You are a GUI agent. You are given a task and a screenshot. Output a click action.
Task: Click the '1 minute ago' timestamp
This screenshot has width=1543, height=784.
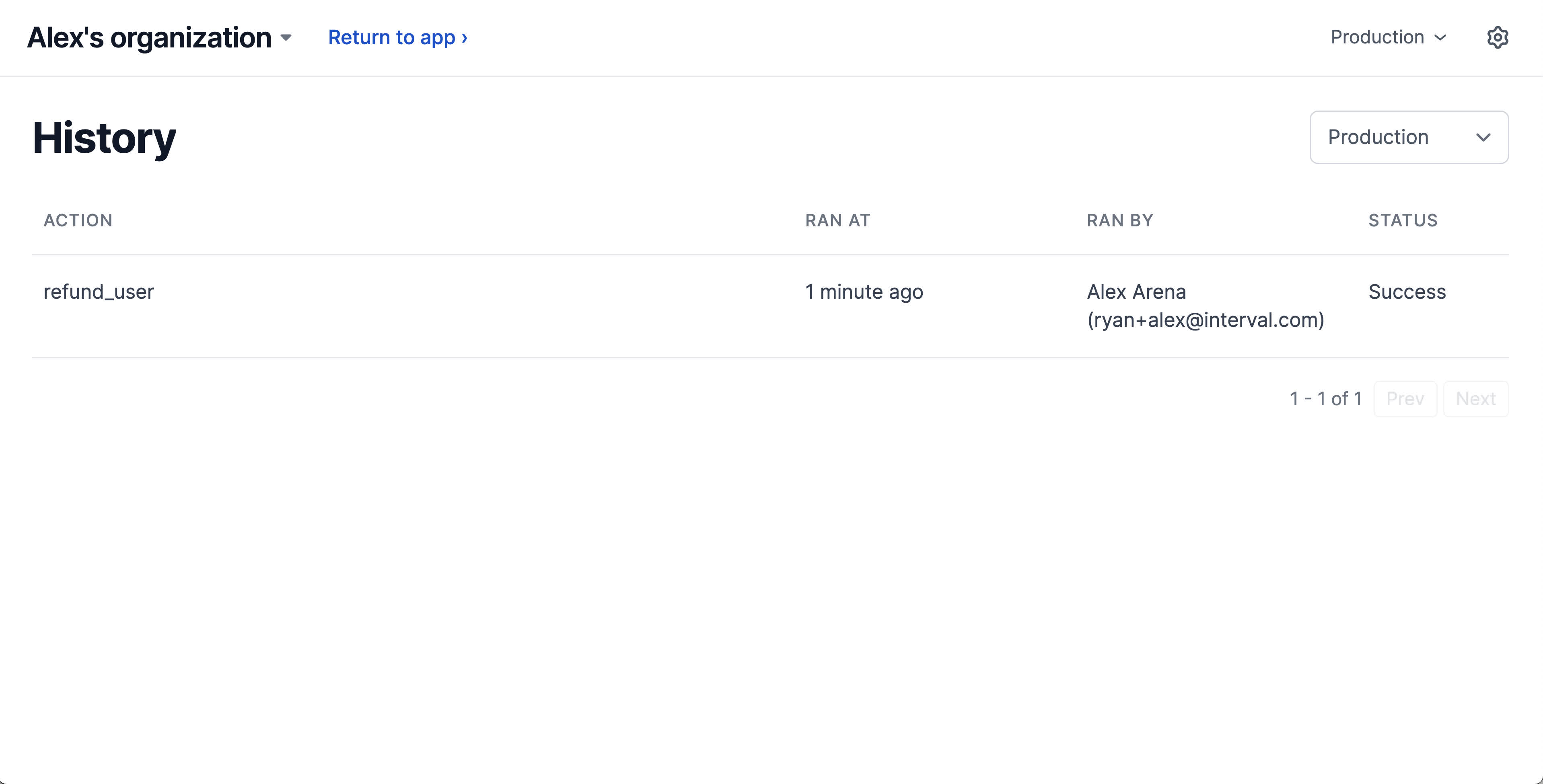point(864,291)
